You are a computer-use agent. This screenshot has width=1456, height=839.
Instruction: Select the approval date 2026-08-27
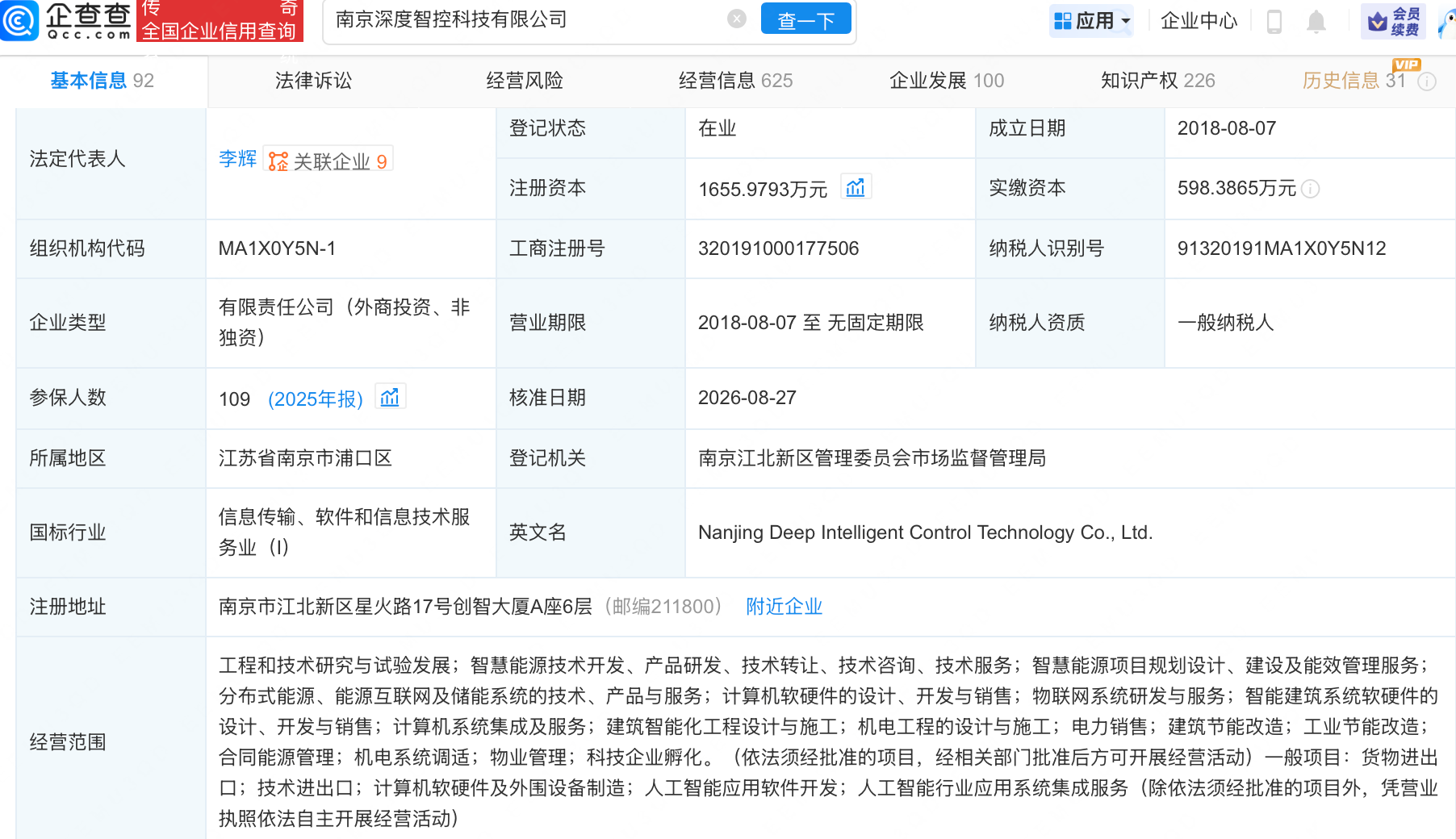coord(747,398)
